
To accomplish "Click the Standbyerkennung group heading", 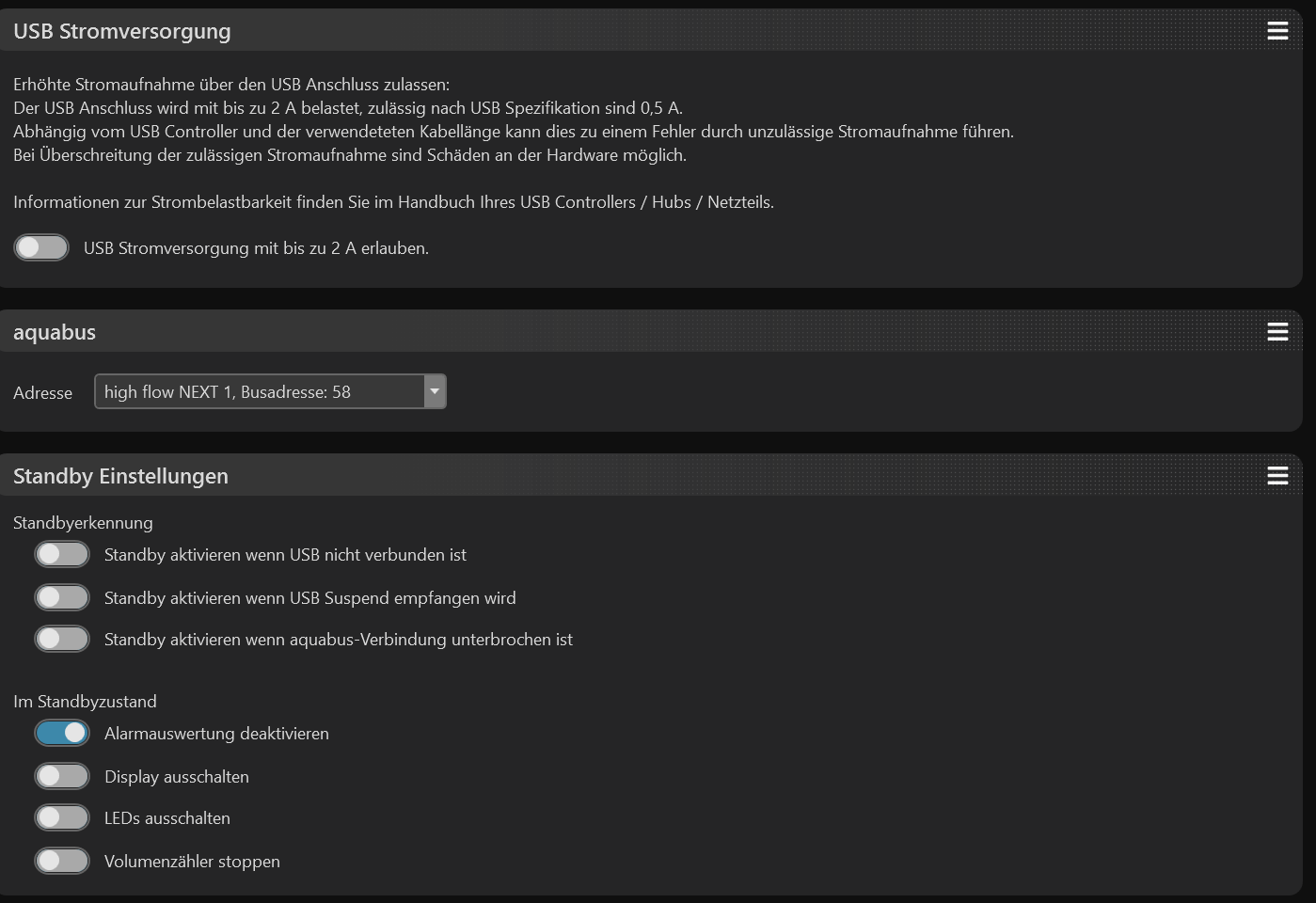I will click(83, 523).
